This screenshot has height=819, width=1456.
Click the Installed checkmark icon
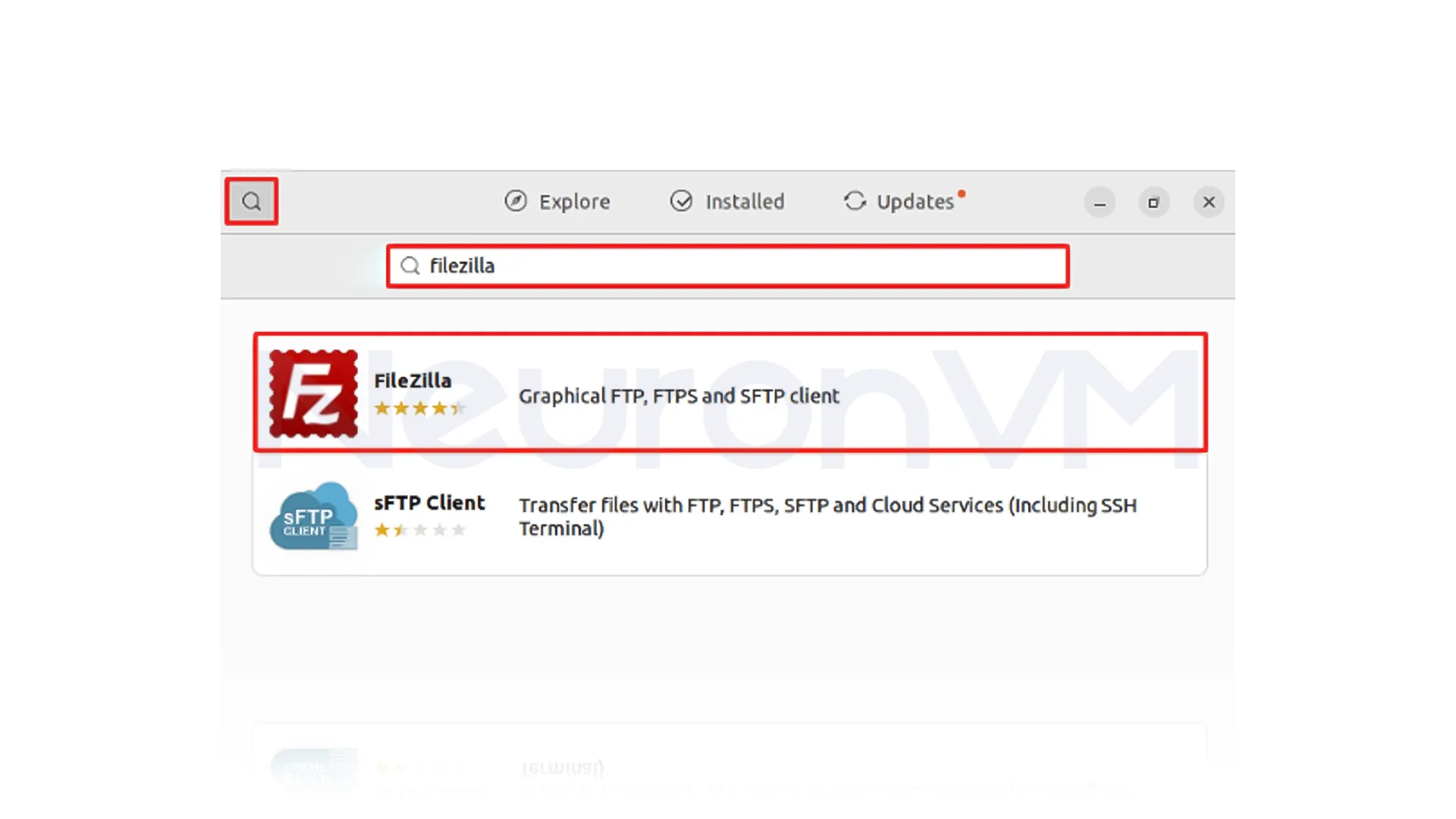point(681,201)
